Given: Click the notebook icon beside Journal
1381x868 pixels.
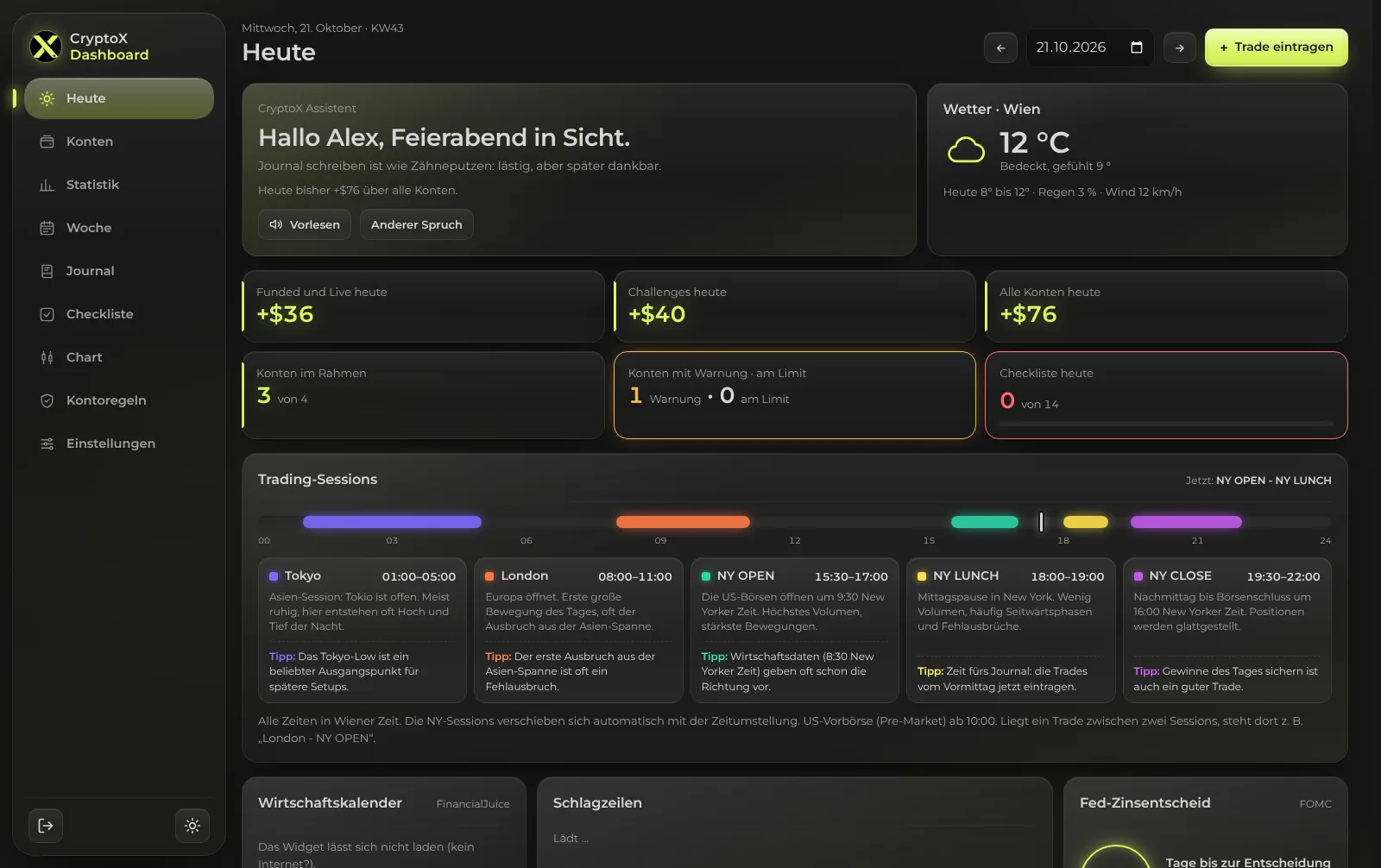Looking at the screenshot, I should tap(47, 271).
